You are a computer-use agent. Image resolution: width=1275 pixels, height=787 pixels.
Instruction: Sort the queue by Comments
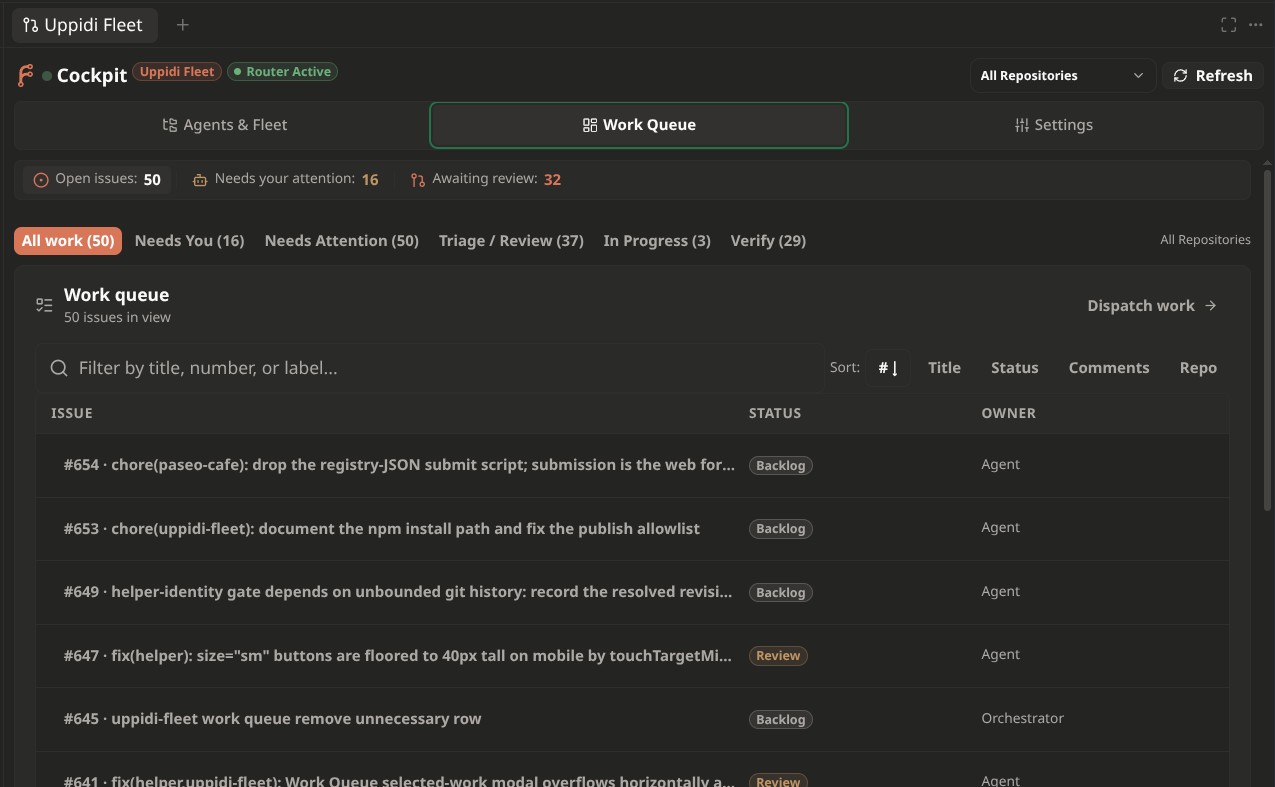tap(1109, 368)
